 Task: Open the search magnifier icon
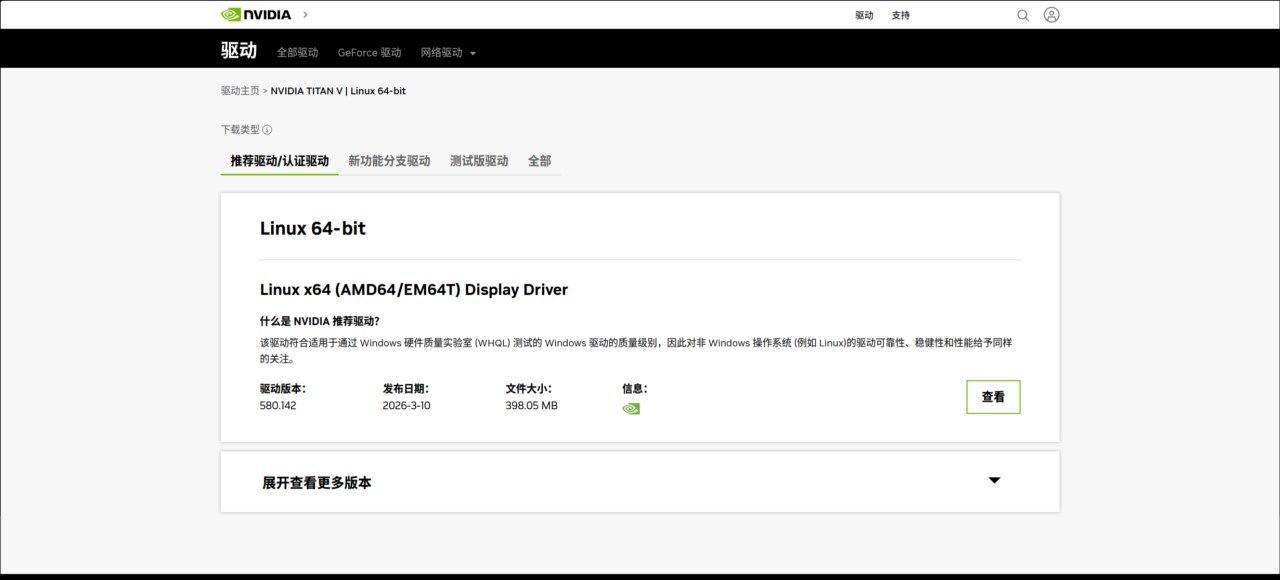[1023, 15]
